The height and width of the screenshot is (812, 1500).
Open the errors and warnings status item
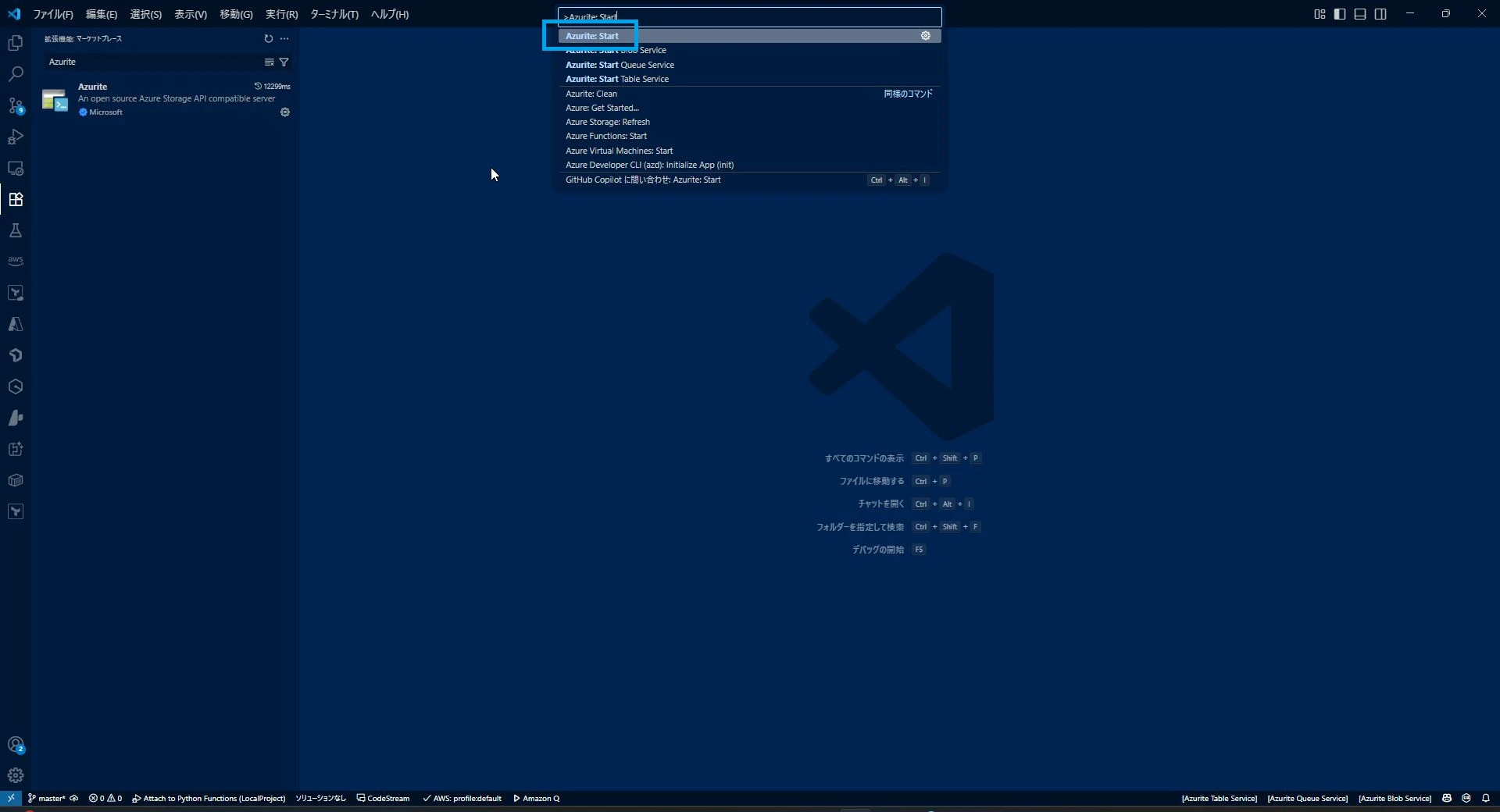(105, 798)
